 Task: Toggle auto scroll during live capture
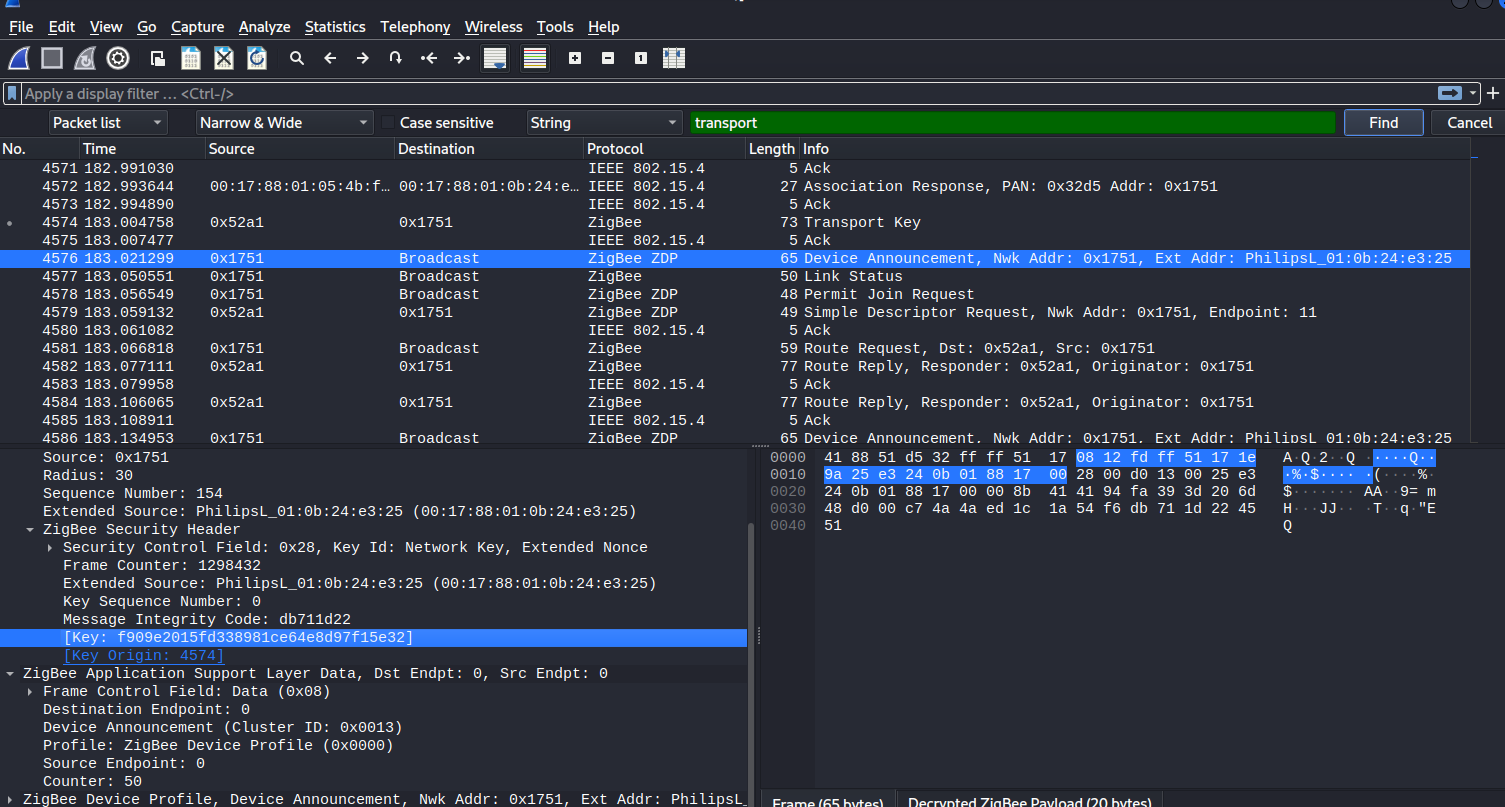494,58
